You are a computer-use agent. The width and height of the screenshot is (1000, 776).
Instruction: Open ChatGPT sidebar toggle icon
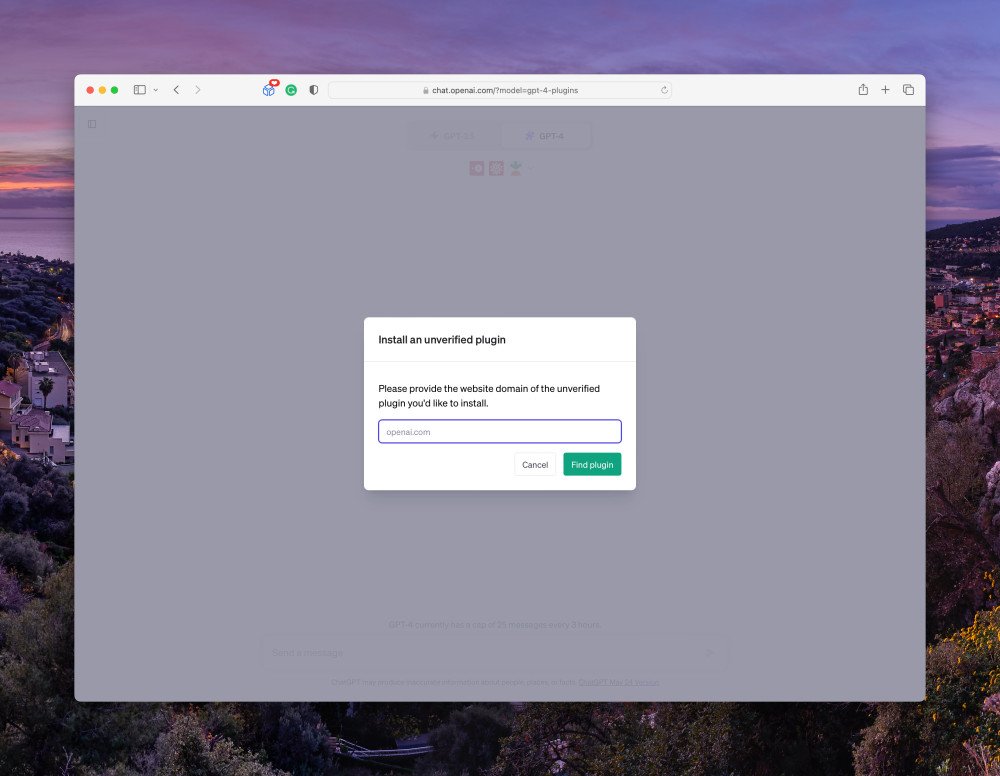[x=92, y=124]
